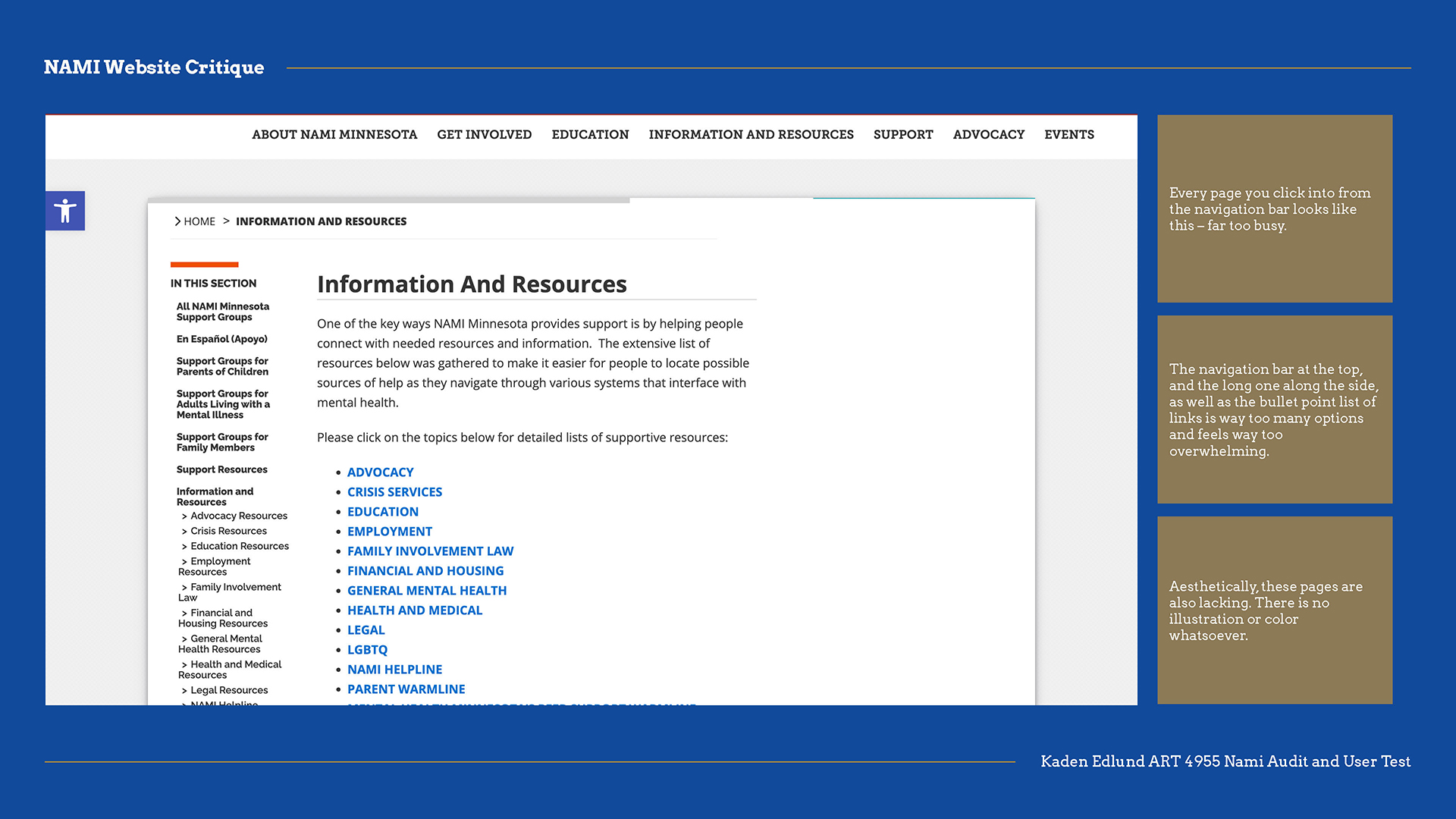Open Advocacy Resources in the sidebar
The width and height of the screenshot is (1456, 819).
(239, 516)
